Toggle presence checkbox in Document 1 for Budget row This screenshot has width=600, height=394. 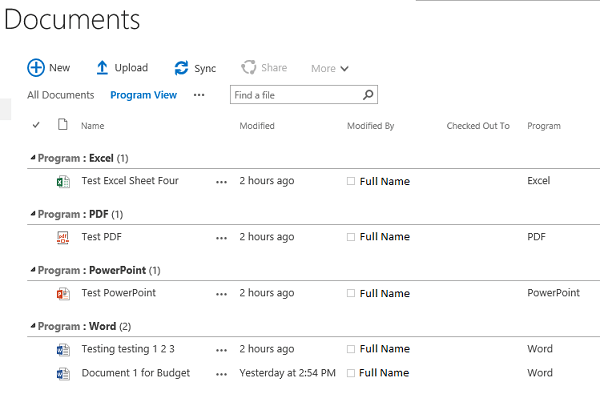351,373
